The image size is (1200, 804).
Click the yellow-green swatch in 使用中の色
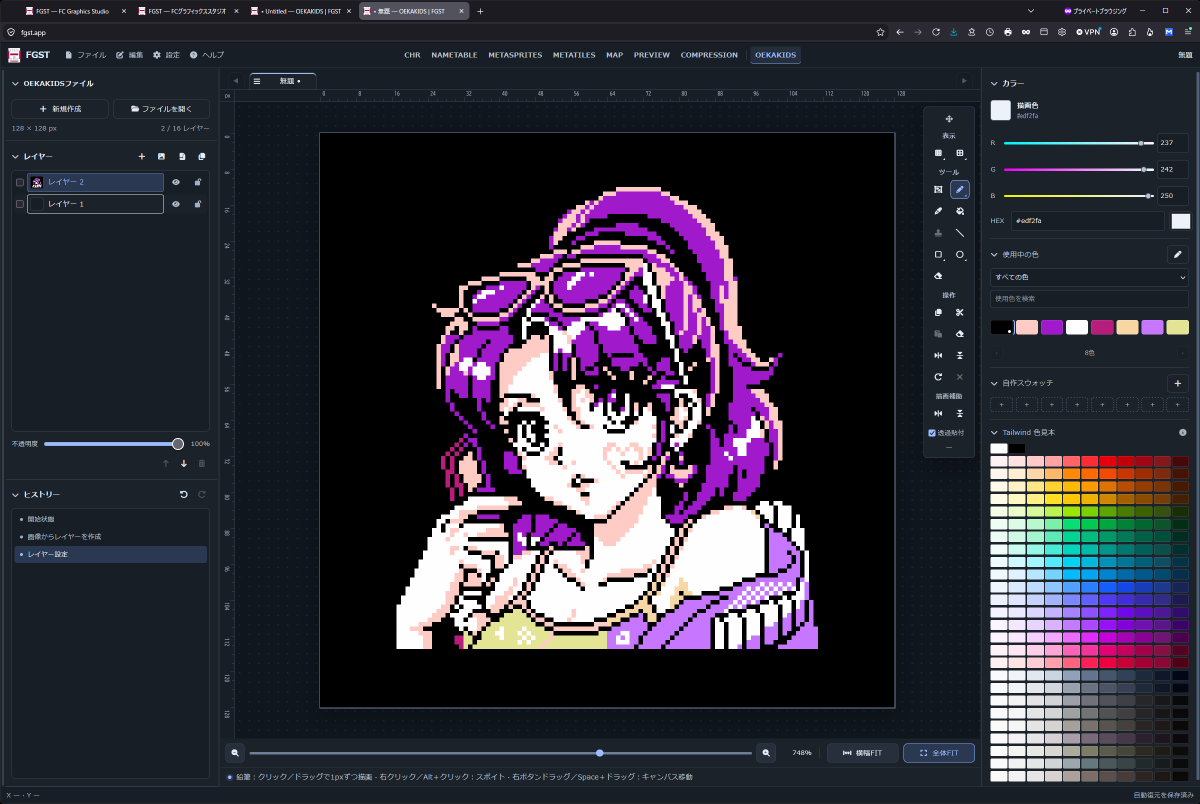1177,327
